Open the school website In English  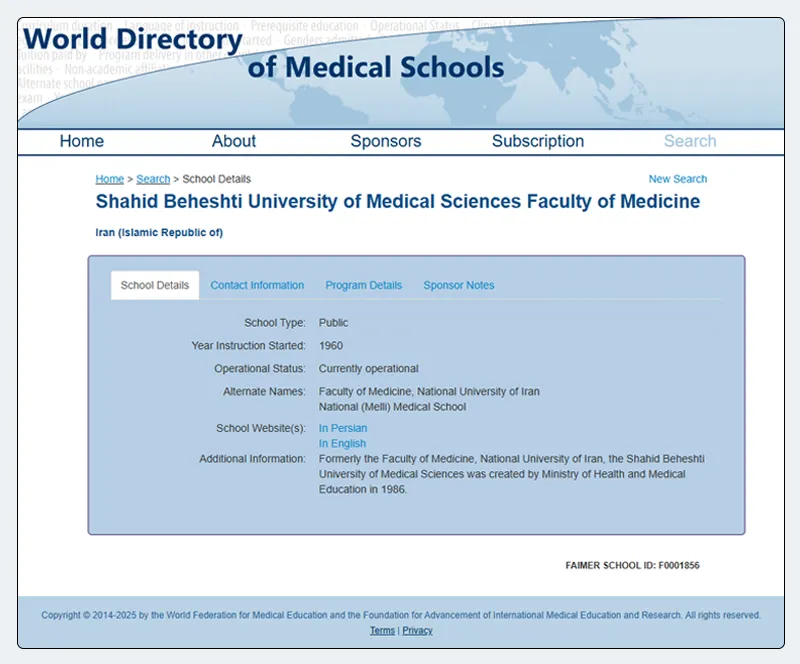pos(342,443)
